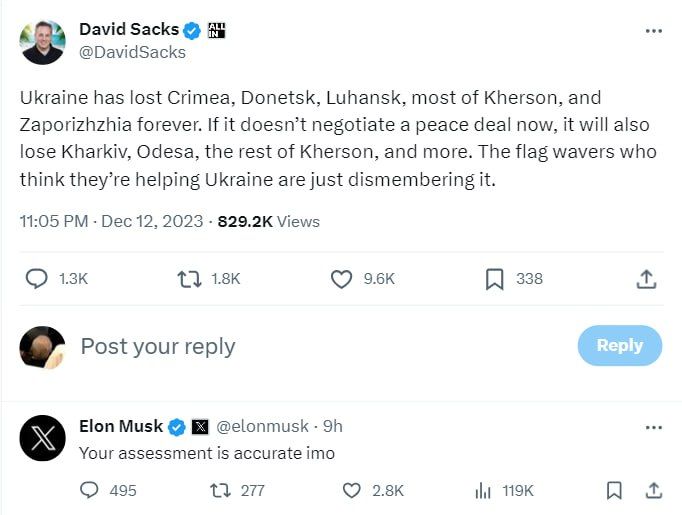Image resolution: width=682 pixels, height=515 pixels.
Task: Bookmark David Sacks' post
Action: (494, 279)
